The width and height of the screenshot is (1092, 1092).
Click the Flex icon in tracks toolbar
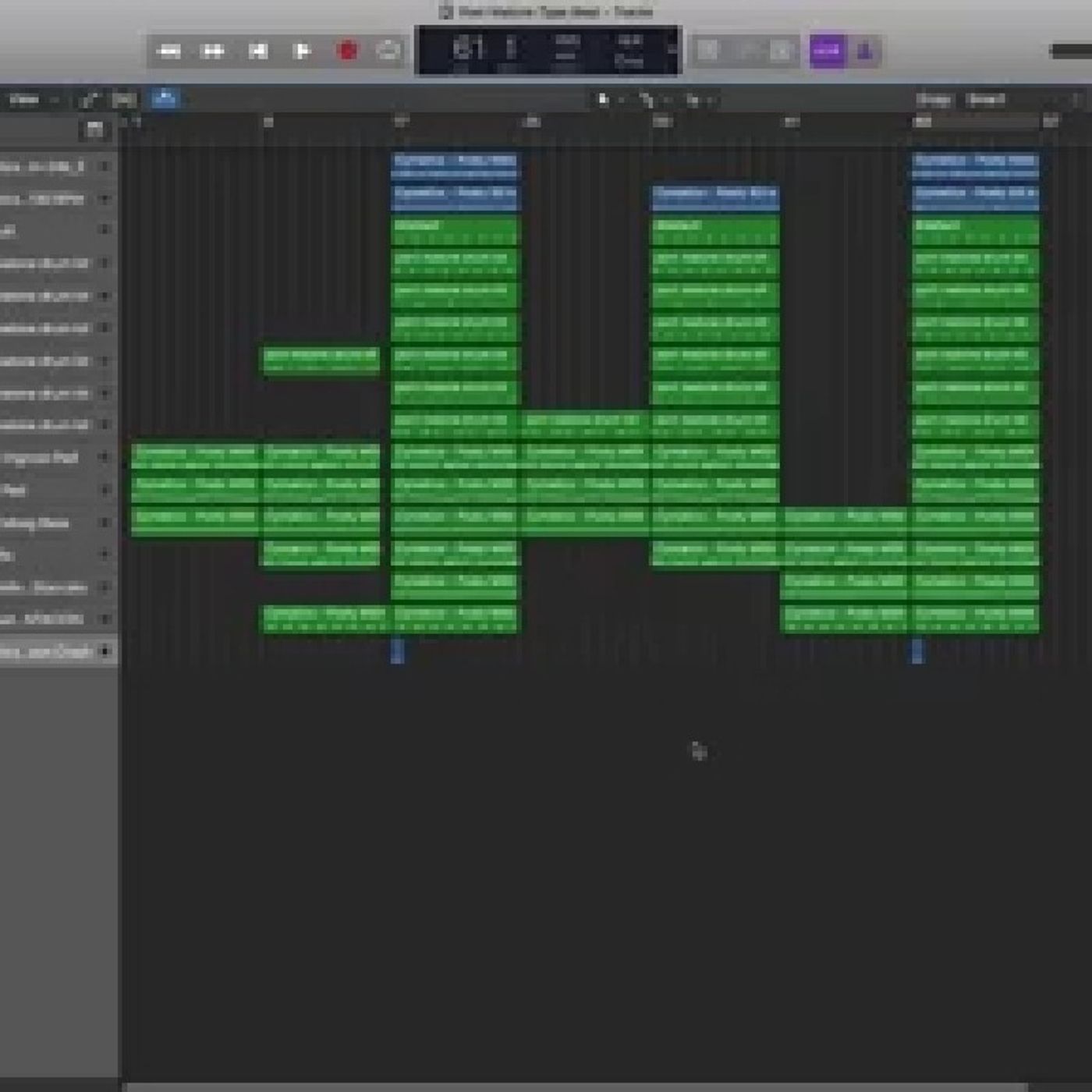[125, 99]
